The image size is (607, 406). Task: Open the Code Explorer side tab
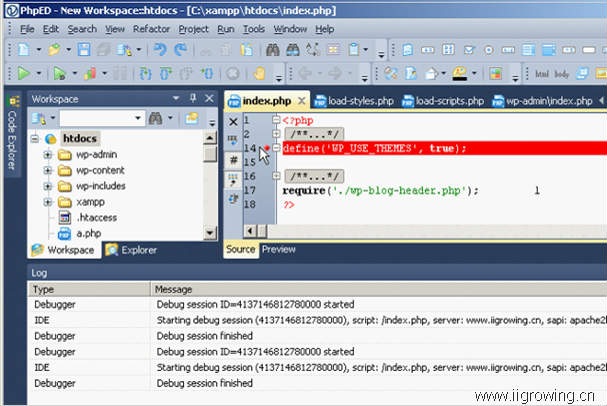click(12, 134)
